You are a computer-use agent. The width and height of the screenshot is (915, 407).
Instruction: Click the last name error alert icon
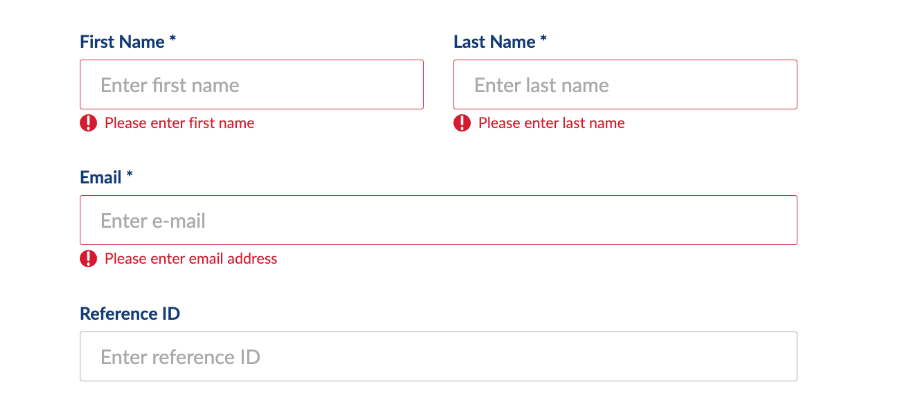(462, 123)
